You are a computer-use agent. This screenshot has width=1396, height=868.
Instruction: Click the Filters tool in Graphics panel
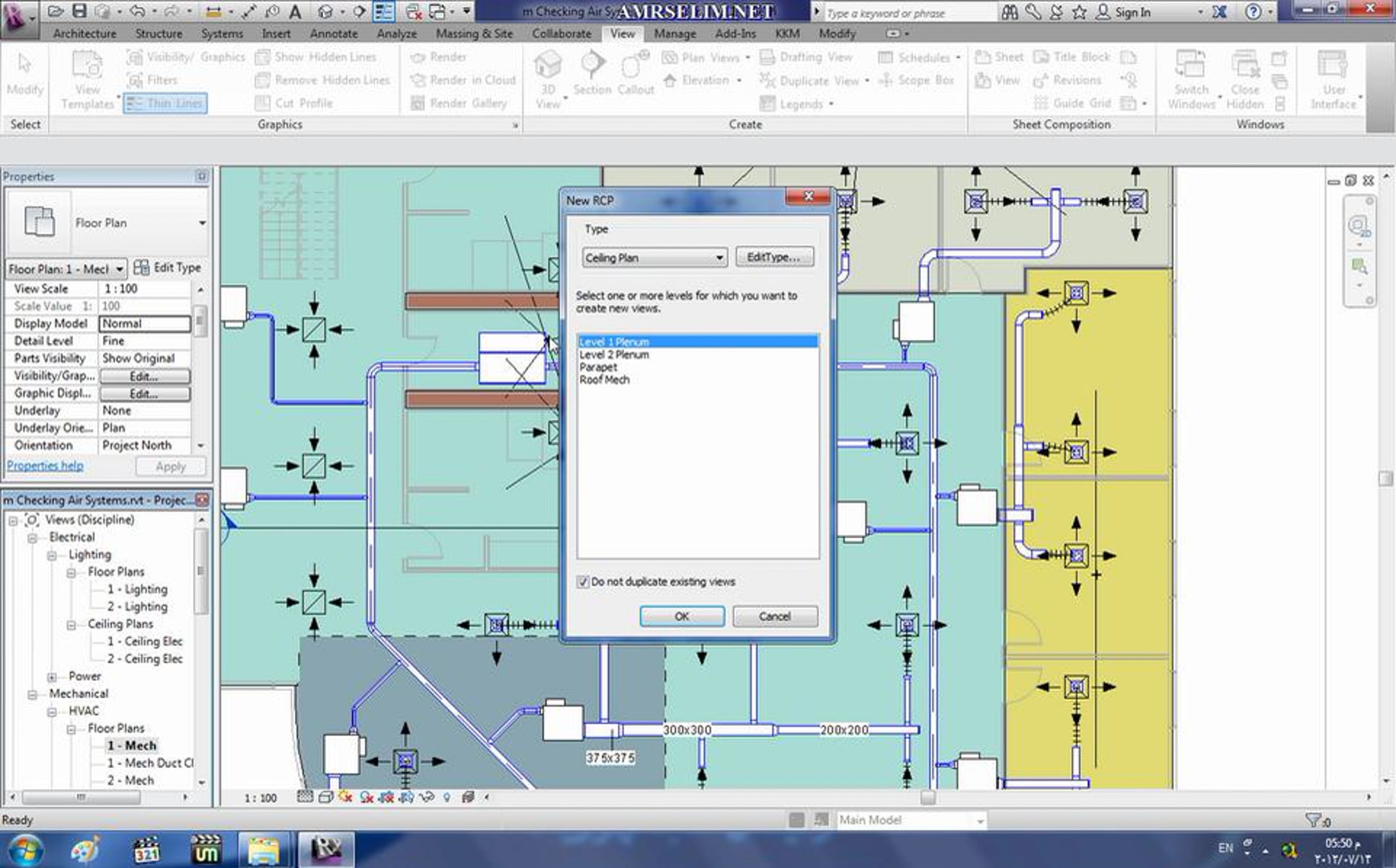[152, 80]
